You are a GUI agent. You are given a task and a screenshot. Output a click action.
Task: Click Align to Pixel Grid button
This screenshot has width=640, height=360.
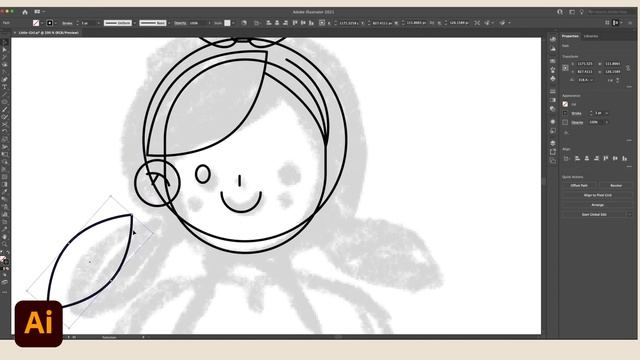click(598, 196)
